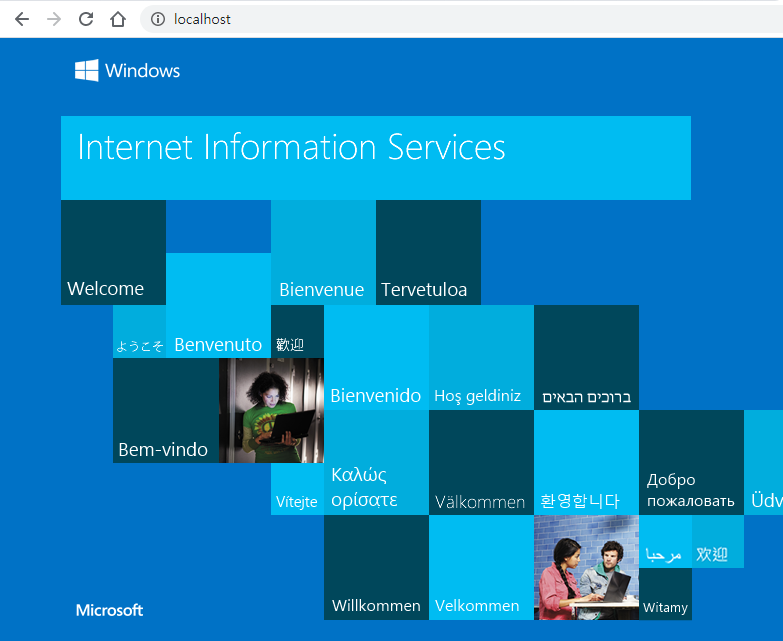
Task: Click the photo of two students
Action: (586, 568)
